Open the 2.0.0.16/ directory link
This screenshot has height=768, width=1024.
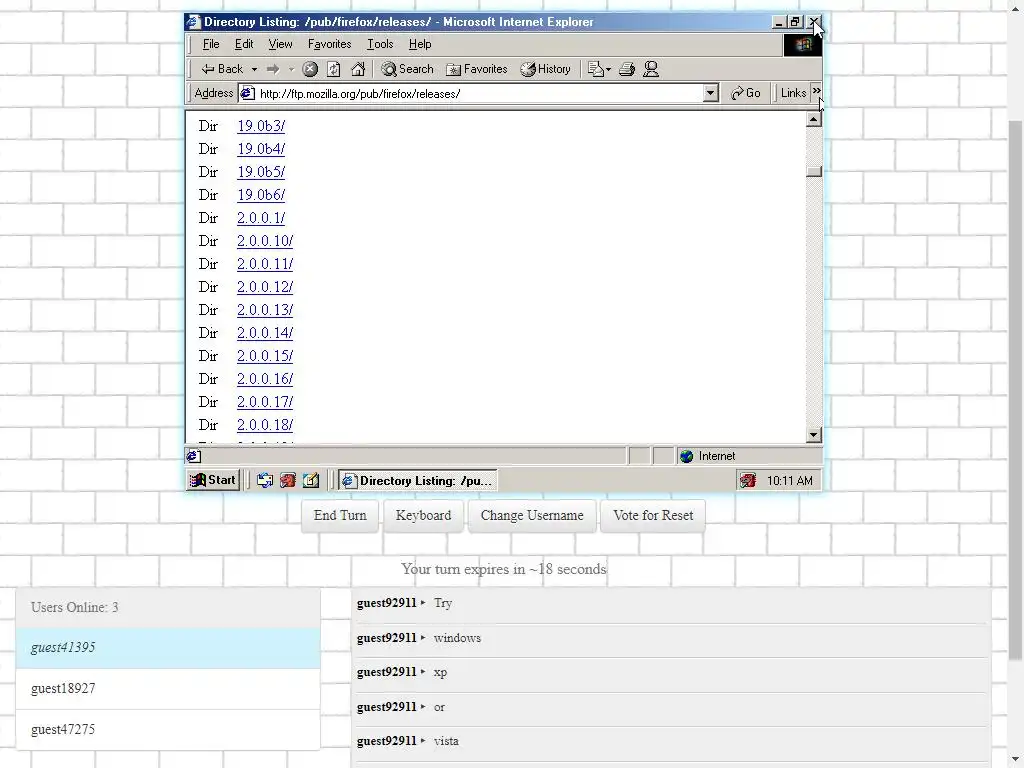point(264,379)
